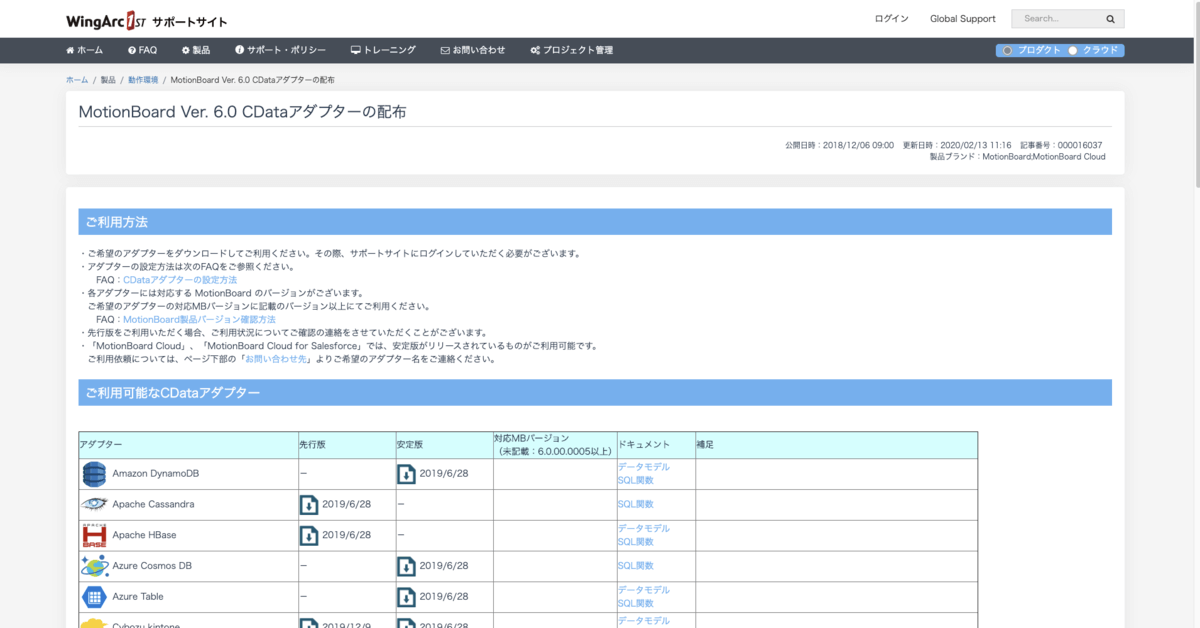Screen dimensions: 1200x628
Task: Click the ログイン link
Action: [891, 19]
